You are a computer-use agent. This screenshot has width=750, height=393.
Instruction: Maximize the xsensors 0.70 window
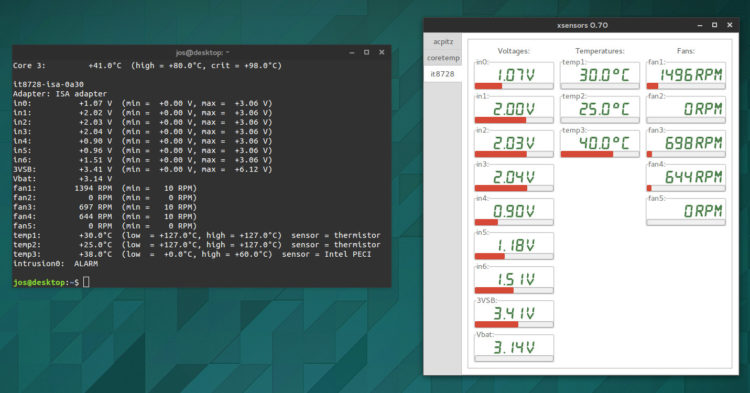(x=714, y=25)
